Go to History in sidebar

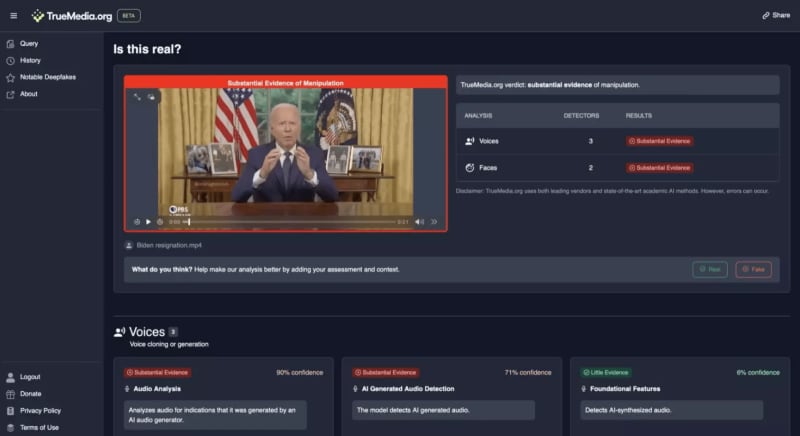pos(30,60)
